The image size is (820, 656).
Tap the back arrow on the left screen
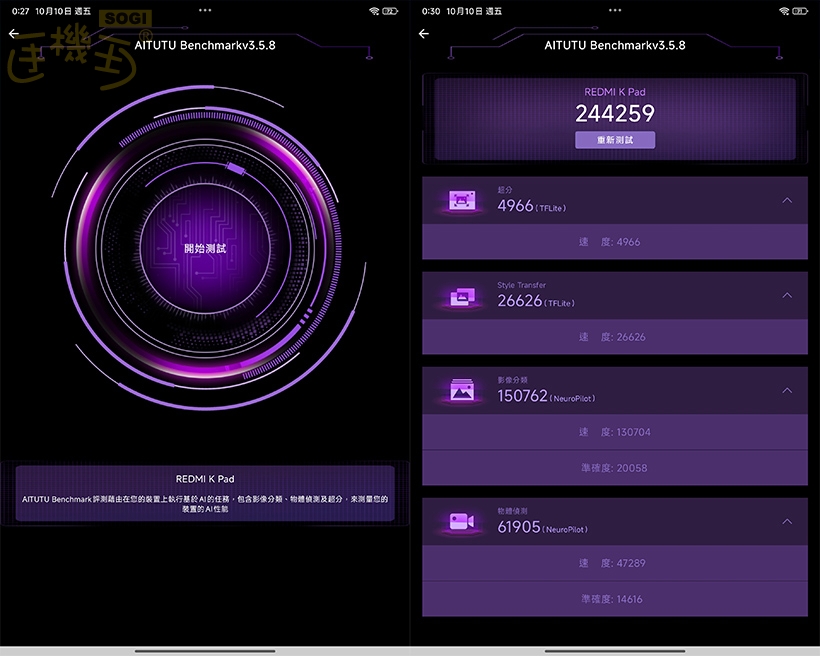pyautogui.click(x=14, y=34)
